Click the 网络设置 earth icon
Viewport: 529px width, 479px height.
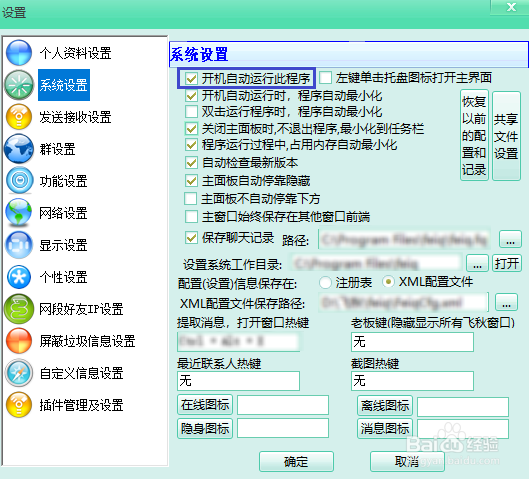click(19, 212)
